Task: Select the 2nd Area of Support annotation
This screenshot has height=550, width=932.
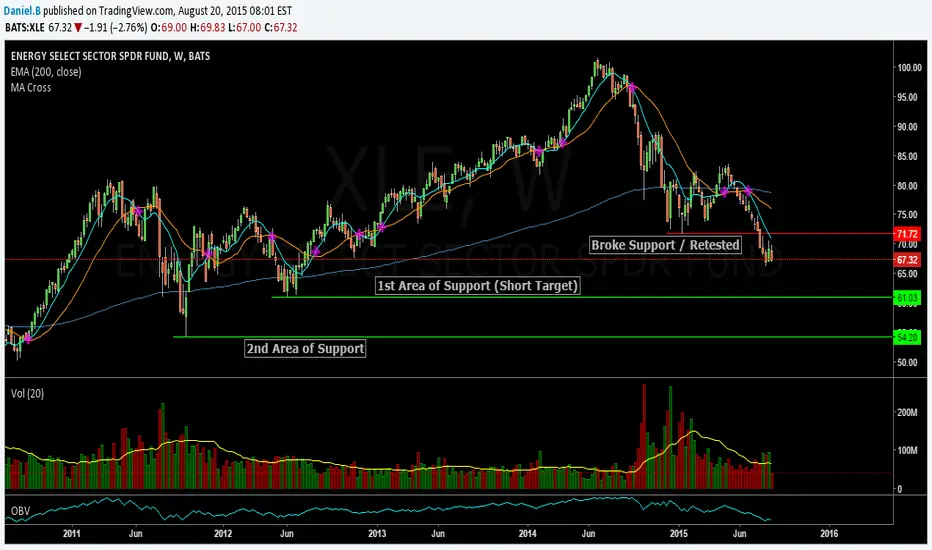Action: pos(305,348)
